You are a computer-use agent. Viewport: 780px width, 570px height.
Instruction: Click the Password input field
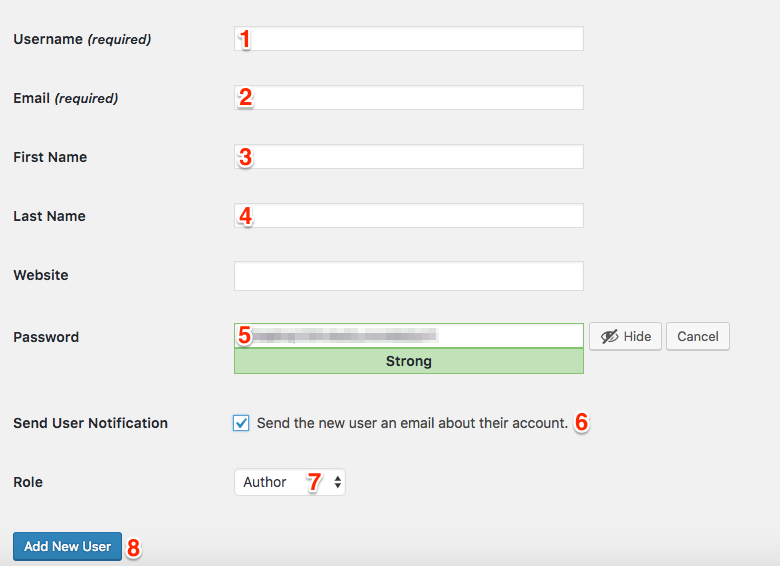409,336
